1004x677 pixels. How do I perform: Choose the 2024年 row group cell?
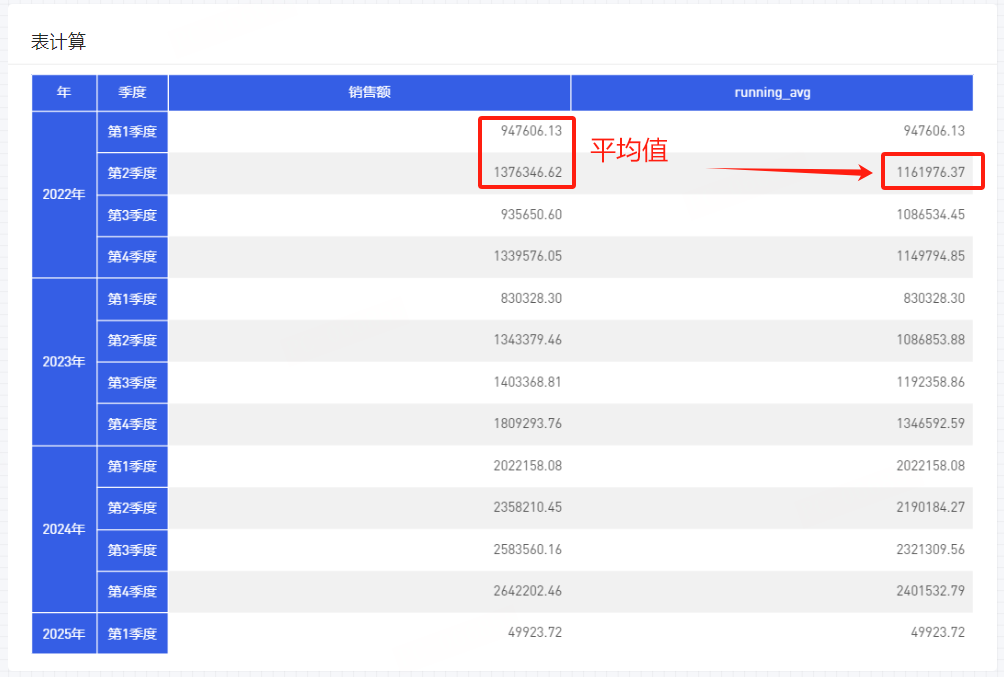point(64,528)
